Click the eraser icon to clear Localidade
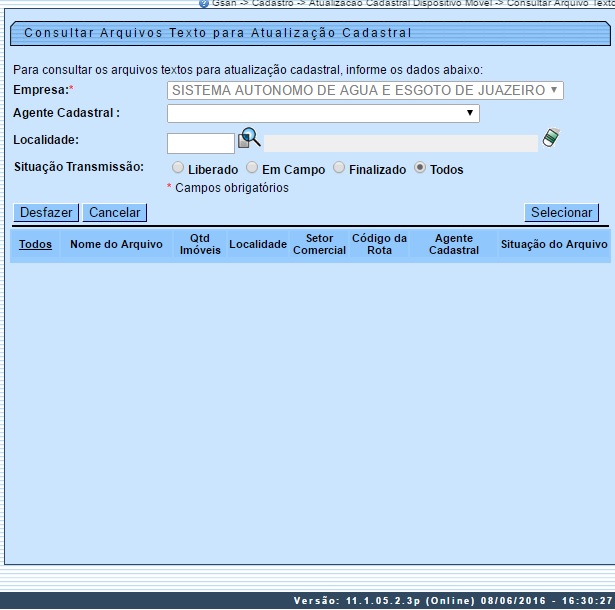This screenshot has height=610, width=615. click(x=549, y=138)
